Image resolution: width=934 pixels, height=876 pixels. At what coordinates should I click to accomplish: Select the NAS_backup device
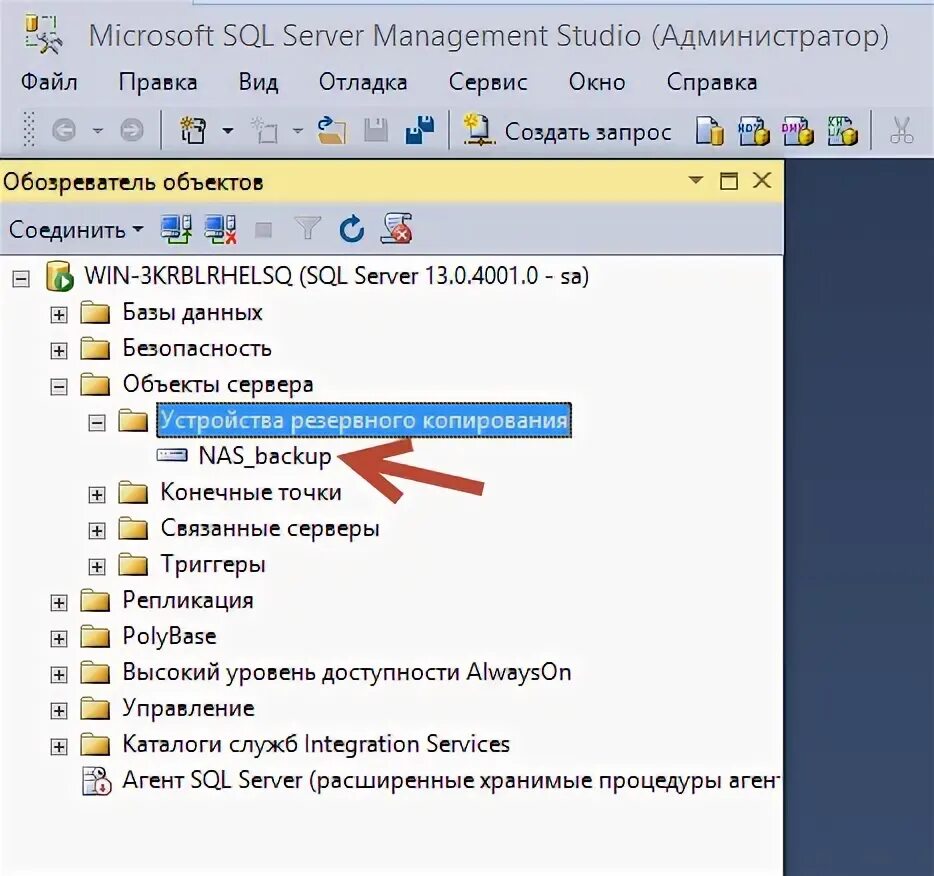(x=264, y=456)
